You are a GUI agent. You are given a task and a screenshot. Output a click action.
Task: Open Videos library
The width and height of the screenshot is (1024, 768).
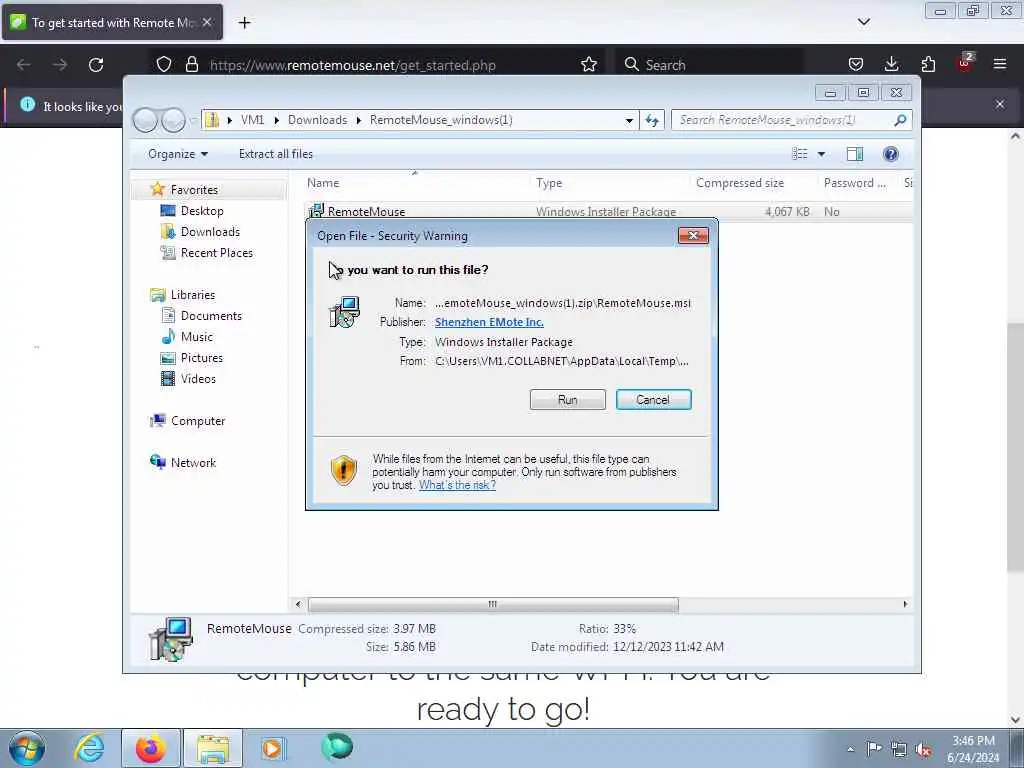point(198,379)
